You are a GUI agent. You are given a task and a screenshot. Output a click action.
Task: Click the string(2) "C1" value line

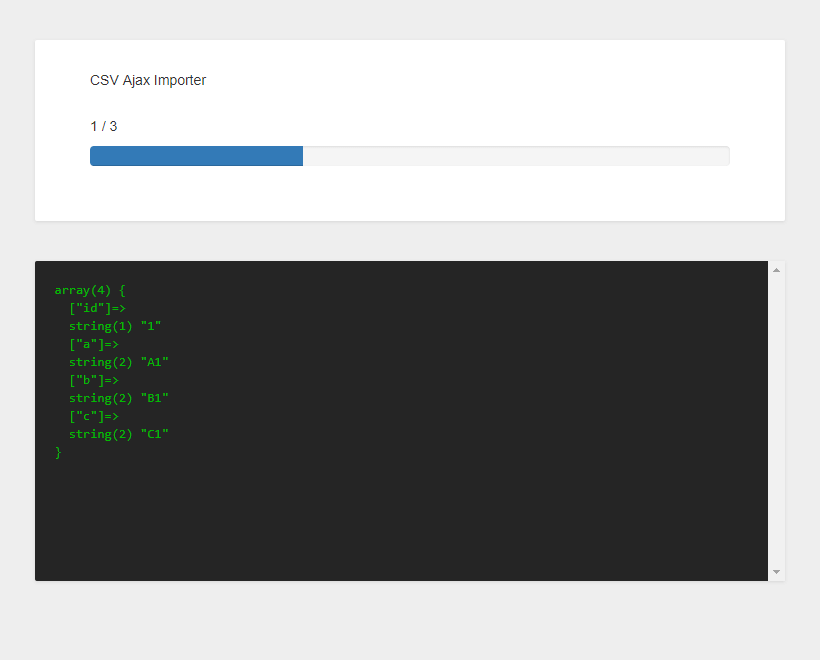point(119,435)
